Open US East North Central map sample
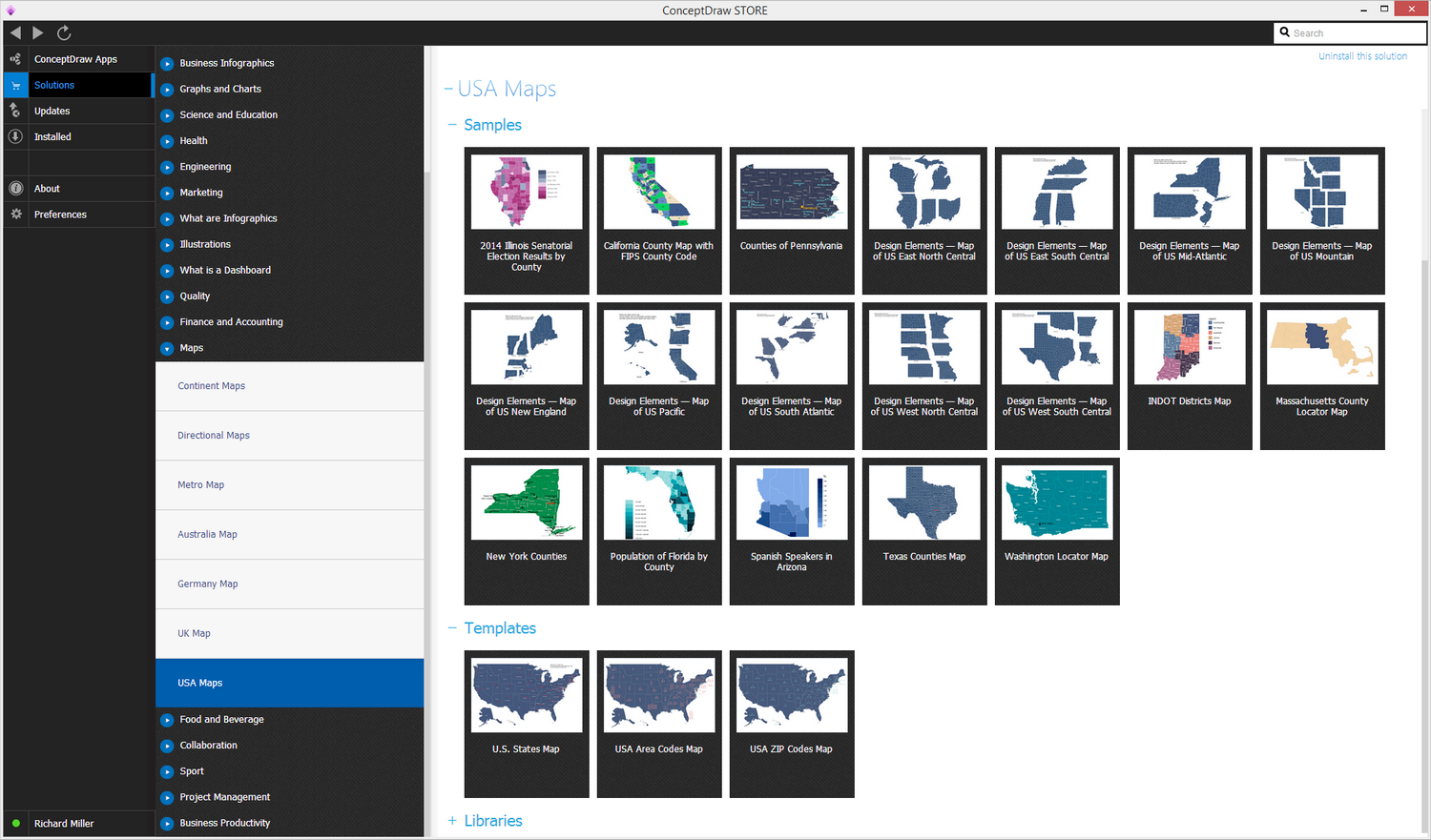The height and width of the screenshot is (840, 1431). pyautogui.click(x=924, y=220)
